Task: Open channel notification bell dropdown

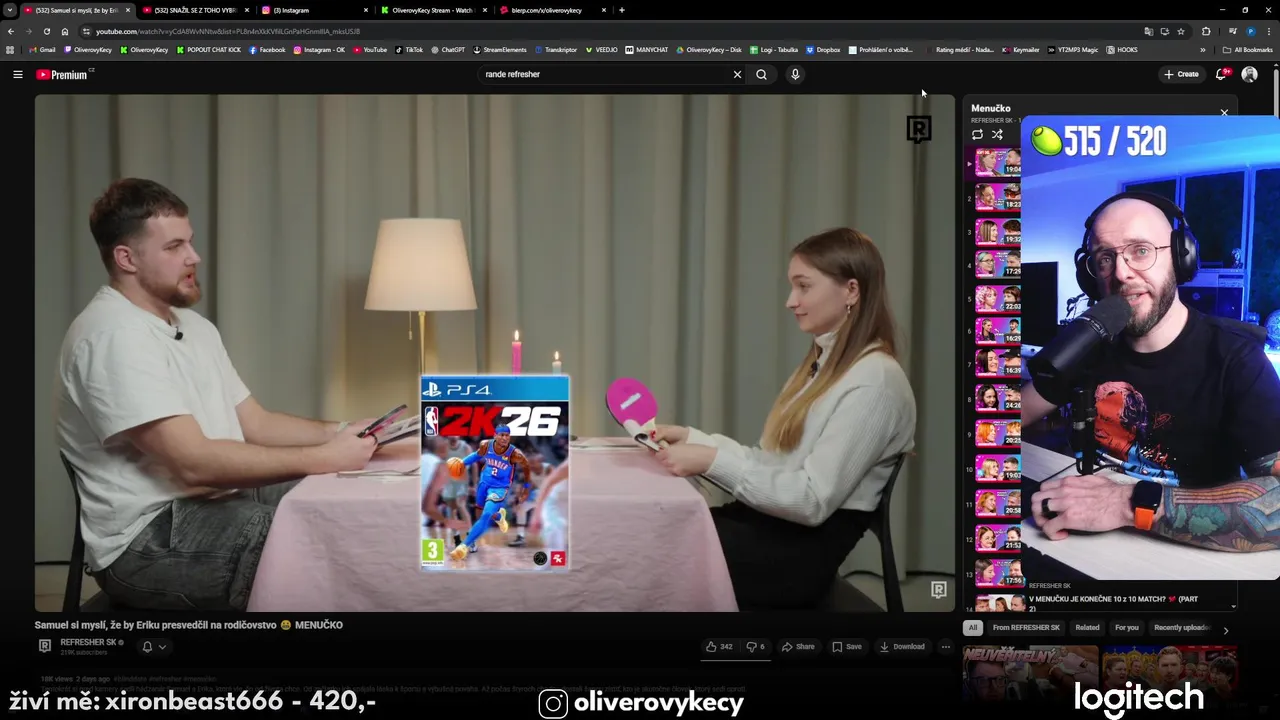Action: click(x=154, y=647)
